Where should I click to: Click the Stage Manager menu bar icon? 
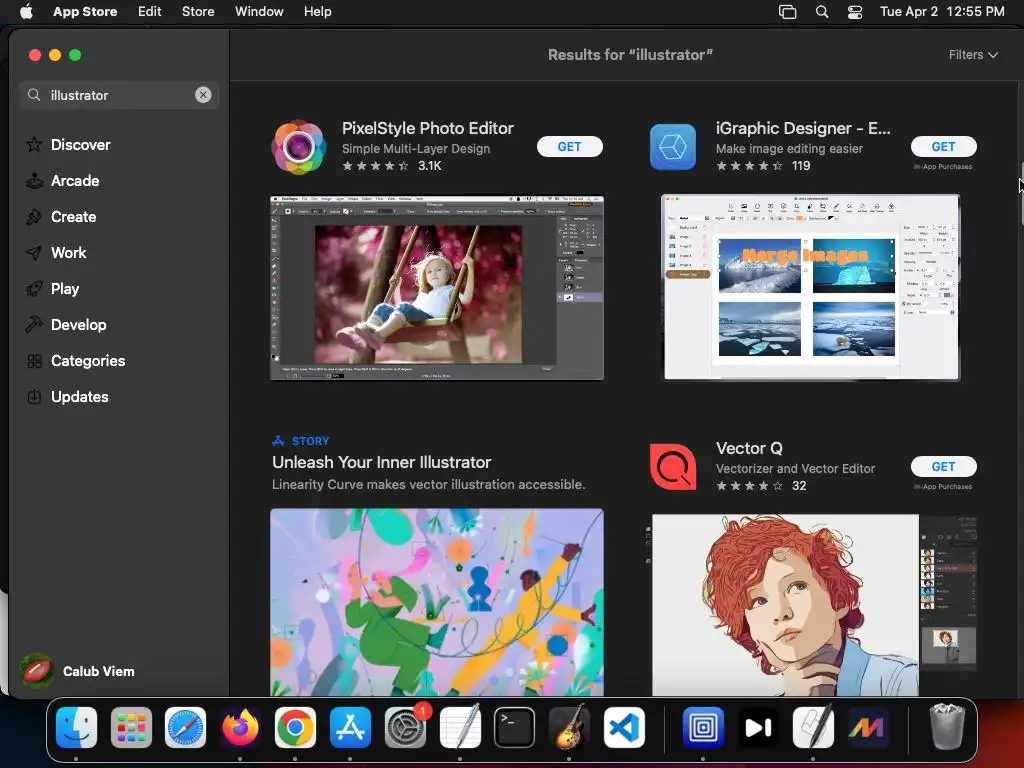788,12
